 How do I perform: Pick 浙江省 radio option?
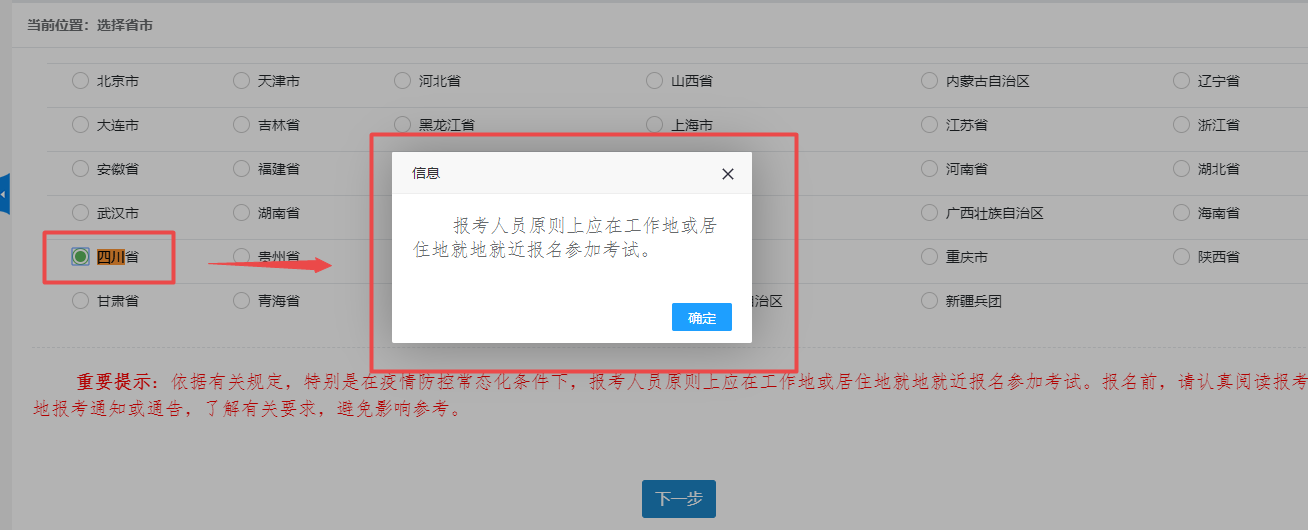[1181, 125]
